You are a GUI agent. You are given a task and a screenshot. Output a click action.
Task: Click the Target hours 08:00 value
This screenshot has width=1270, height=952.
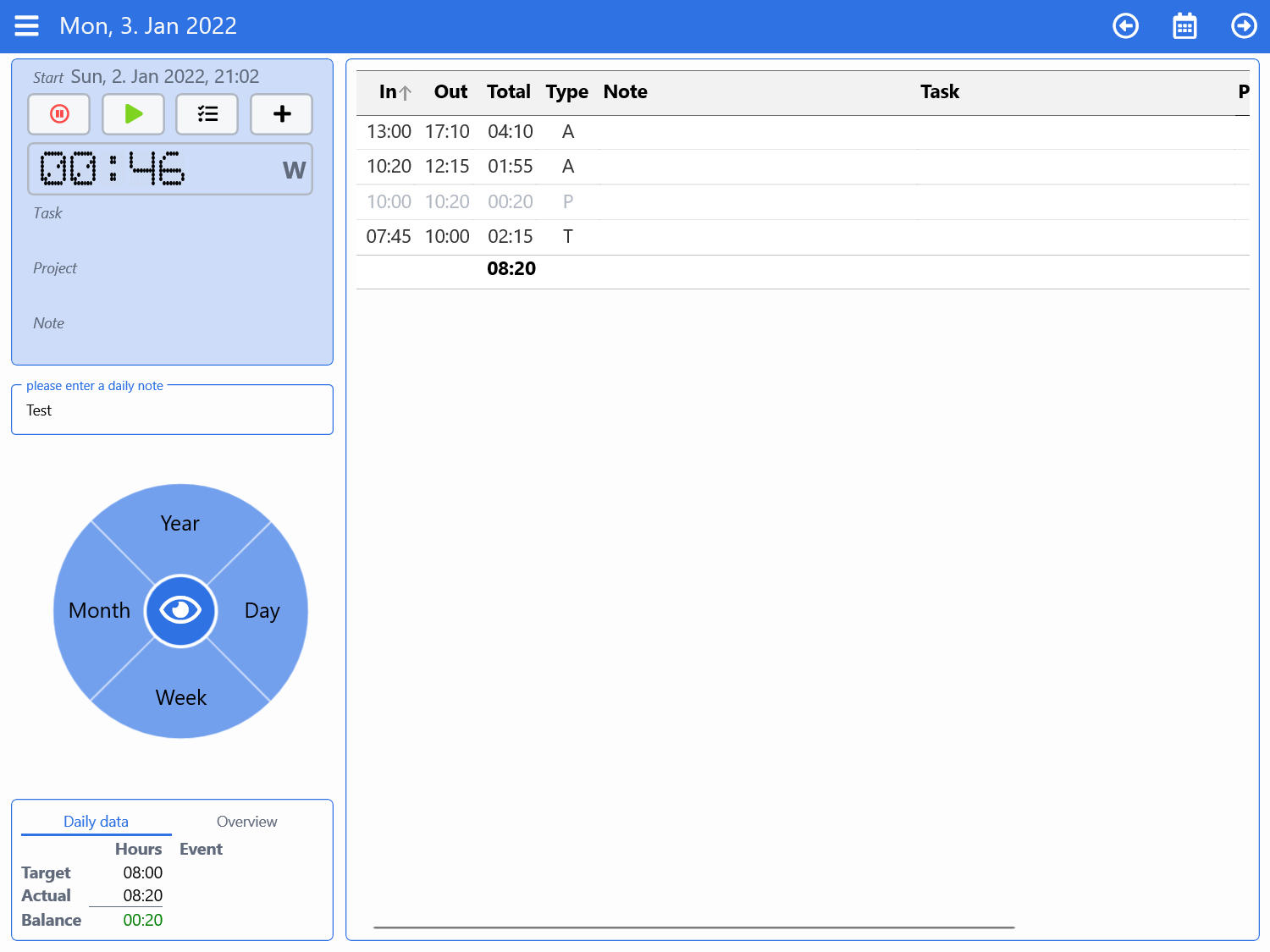[x=143, y=873]
